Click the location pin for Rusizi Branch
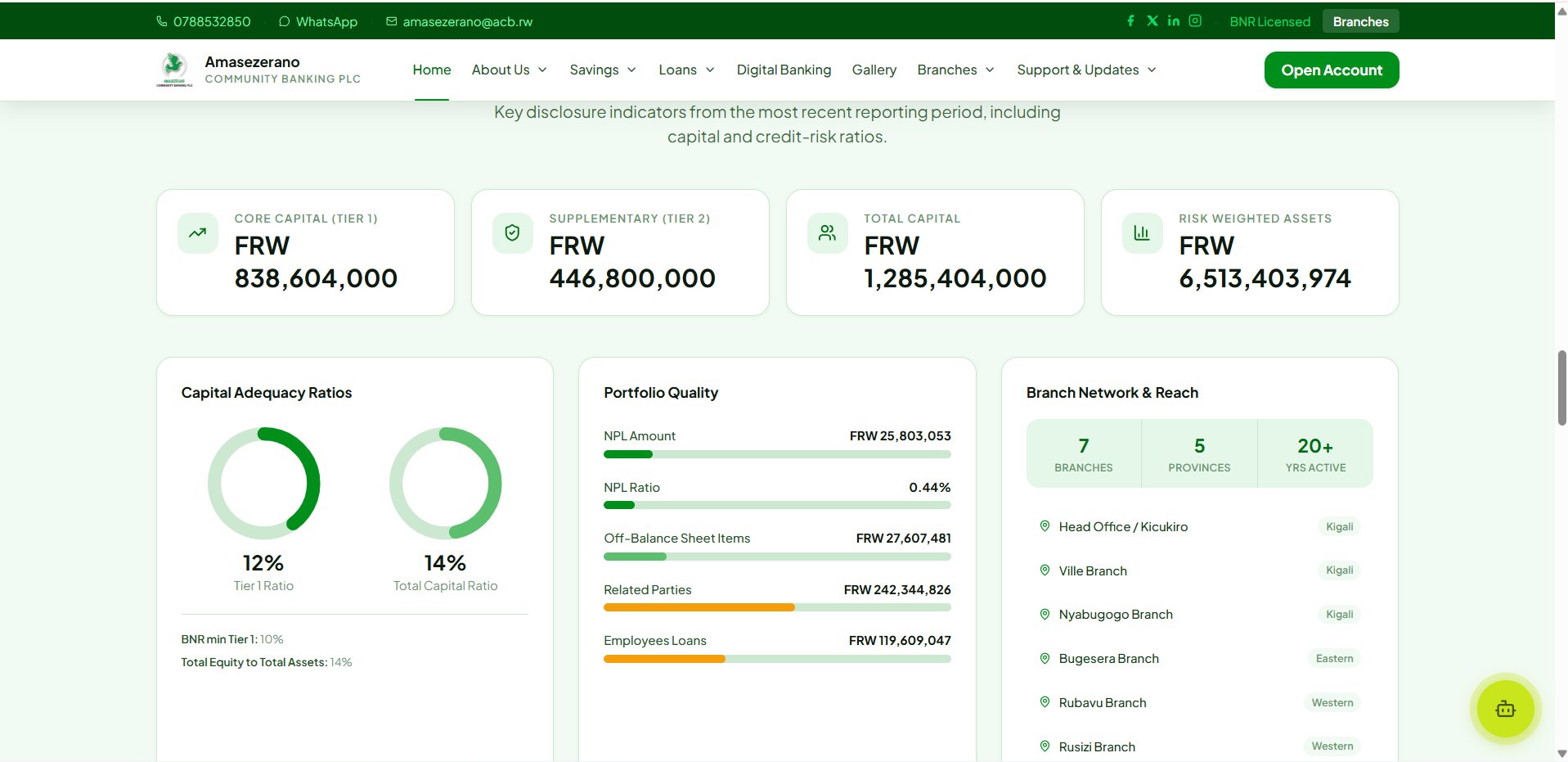 pos(1045,746)
